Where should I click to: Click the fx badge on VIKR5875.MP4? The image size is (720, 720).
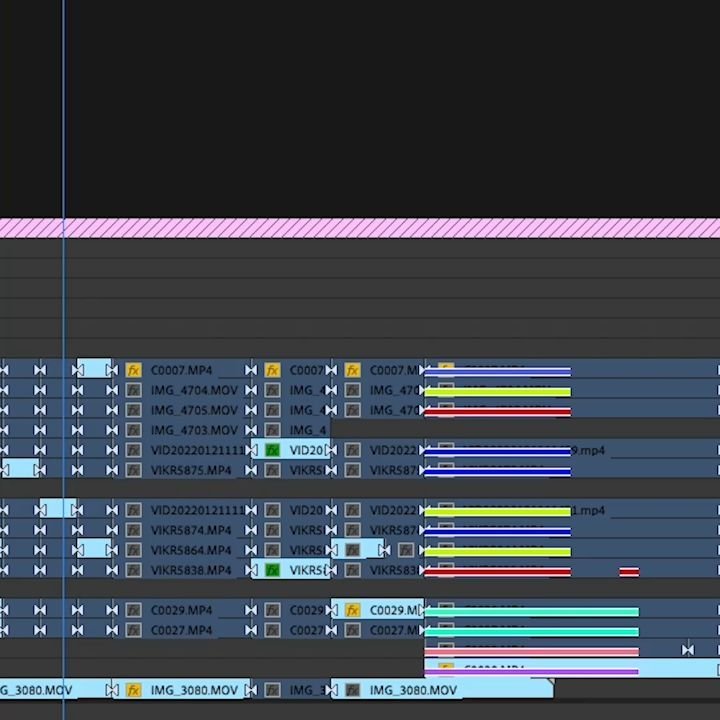(133, 470)
